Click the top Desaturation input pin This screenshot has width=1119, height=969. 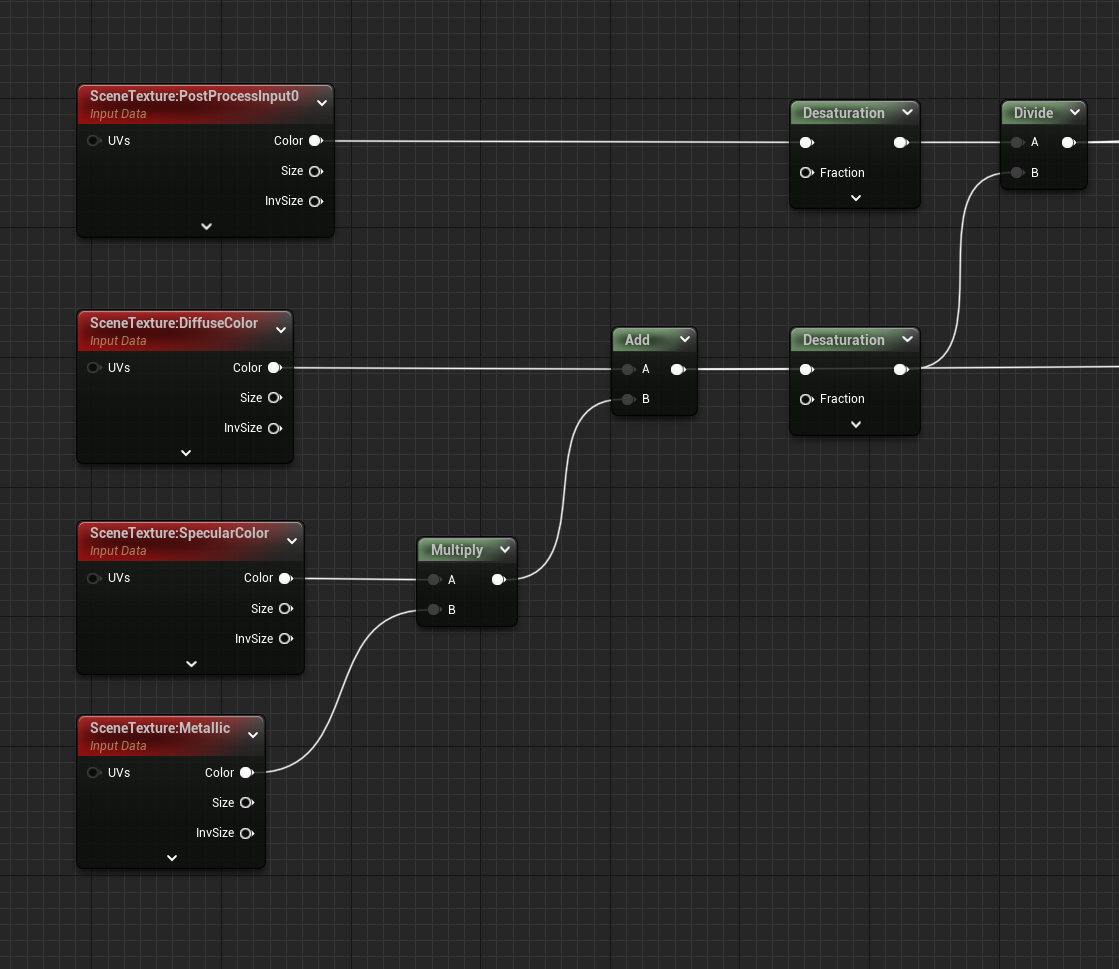[806, 142]
